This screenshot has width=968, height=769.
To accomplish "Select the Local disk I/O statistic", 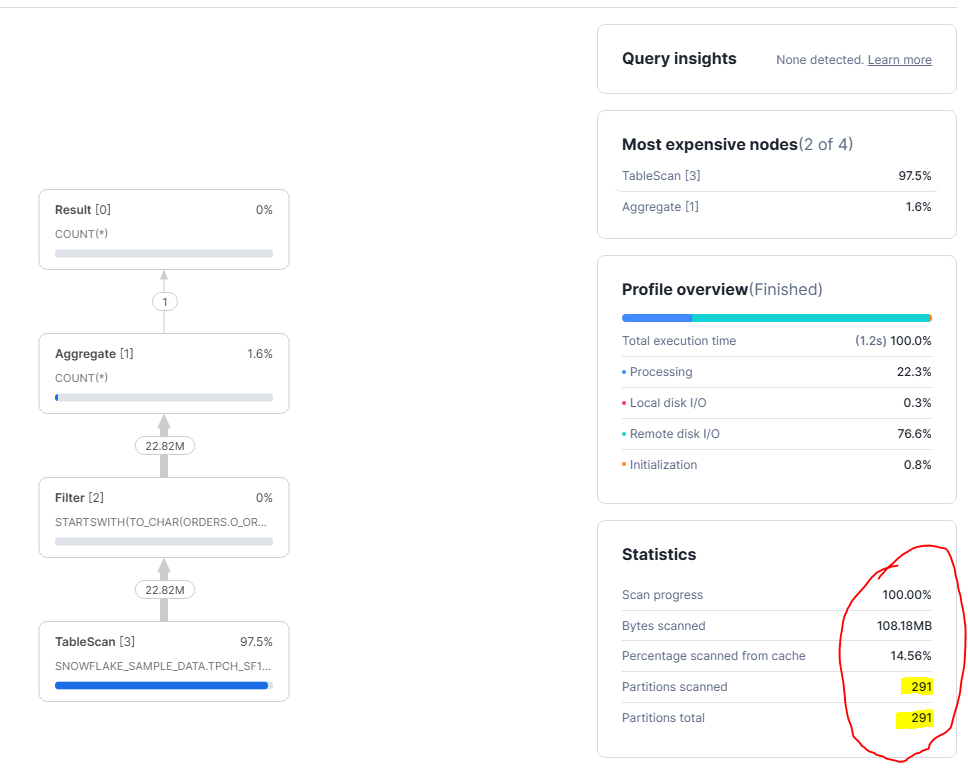I will click(x=776, y=402).
